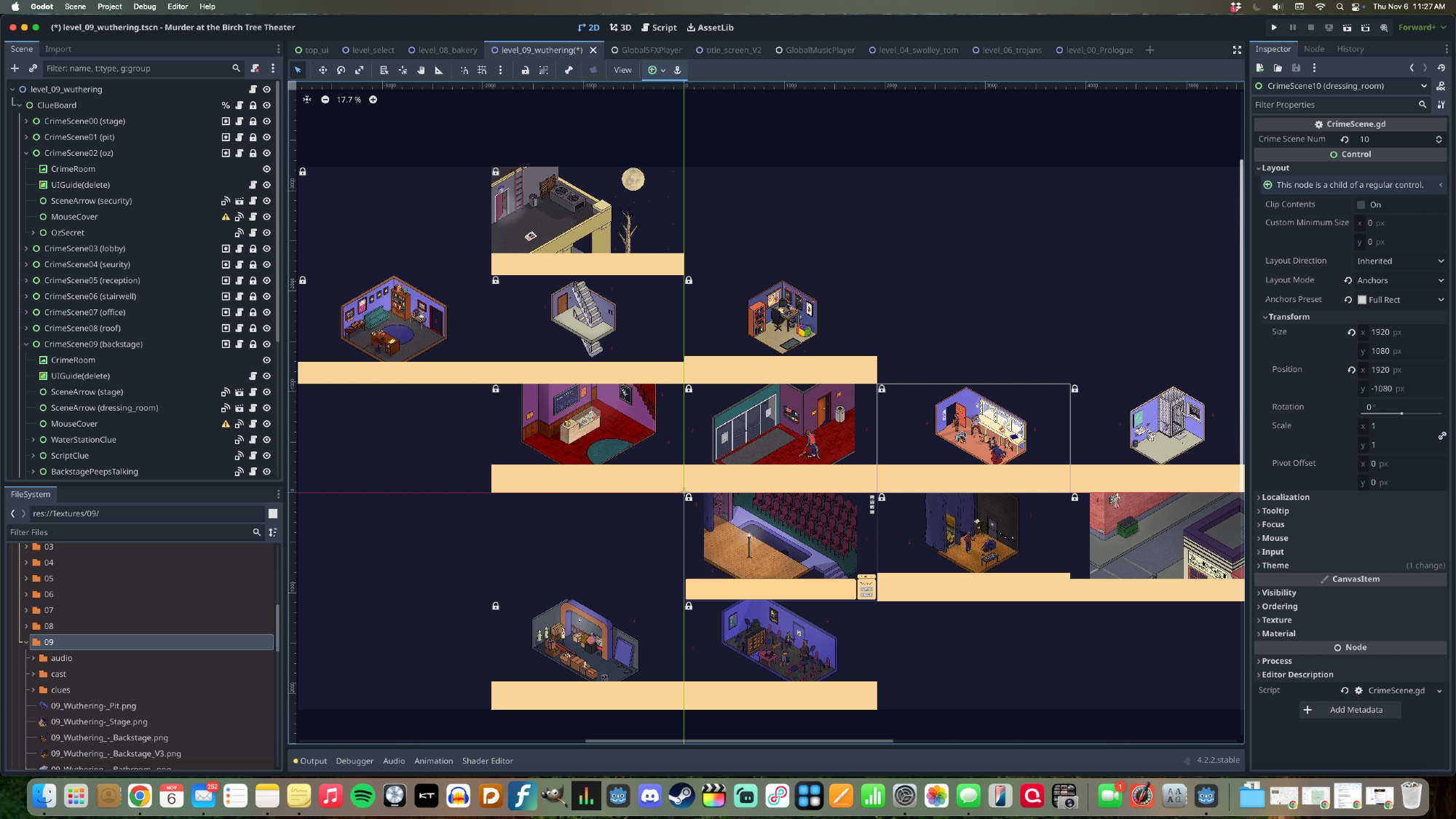Run the project with Play button
The image size is (1456, 819).
coord(1274,27)
